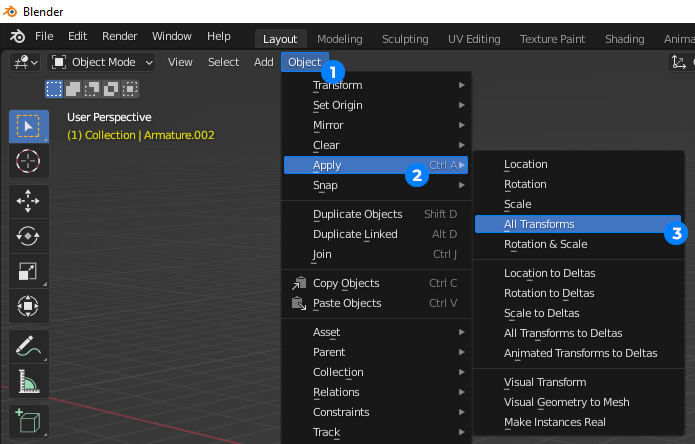This screenshot has width=695, height=444.
Task: Click the Blender logo menu icon
Action: (x=17, y=36)
